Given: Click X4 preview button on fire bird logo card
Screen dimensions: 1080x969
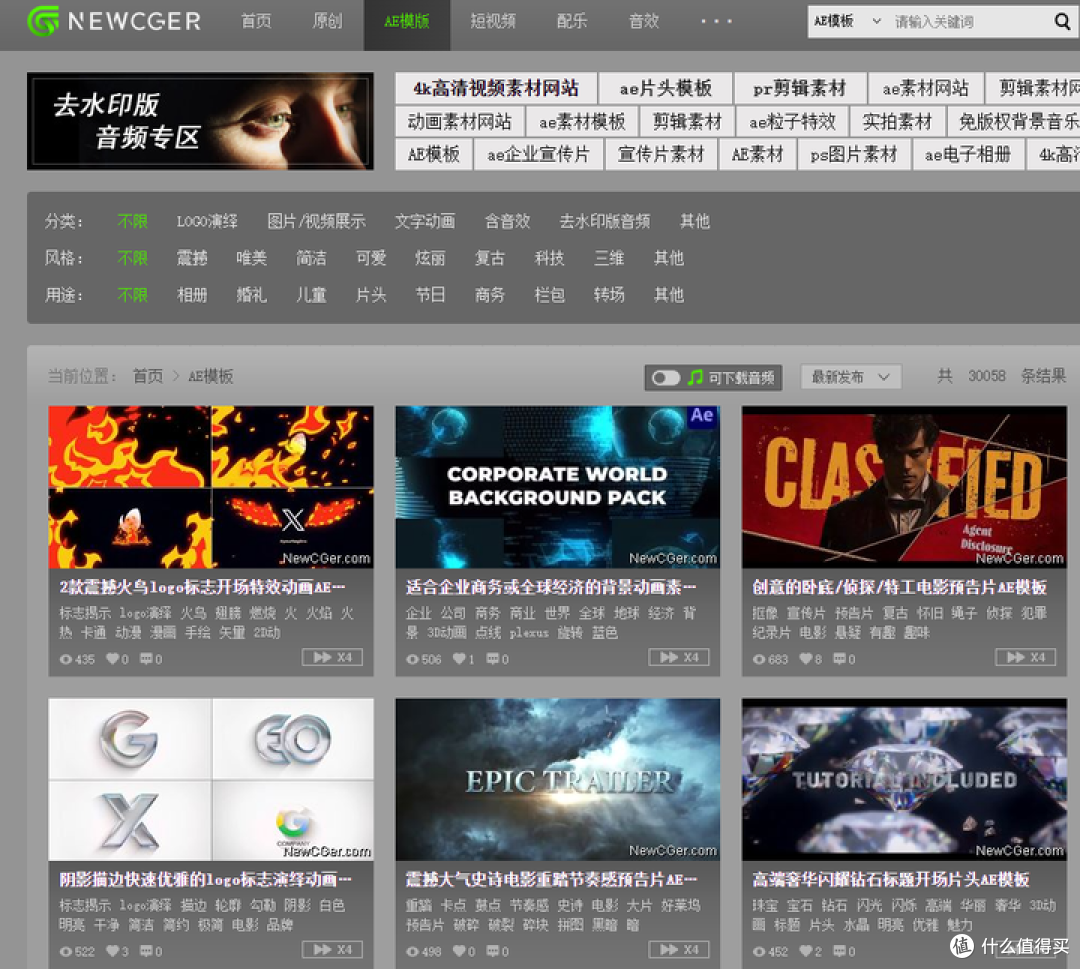Looking at the screenshot, I should (332, 658).
